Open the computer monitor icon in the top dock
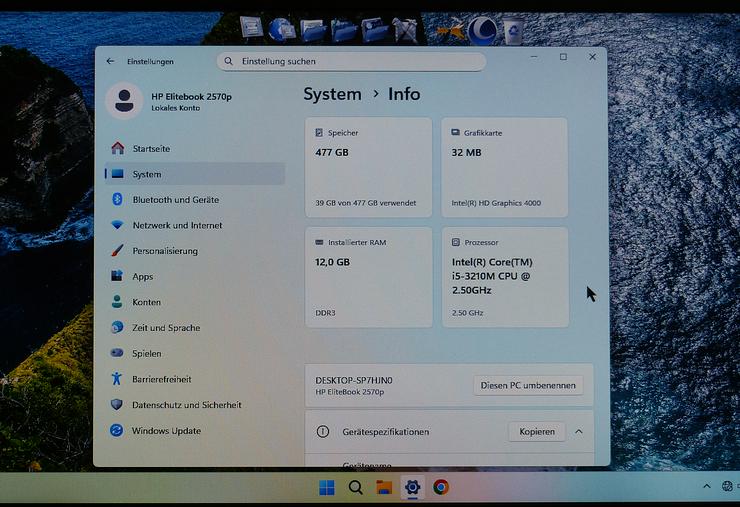The image size is (740, 507). pos(252,27)
